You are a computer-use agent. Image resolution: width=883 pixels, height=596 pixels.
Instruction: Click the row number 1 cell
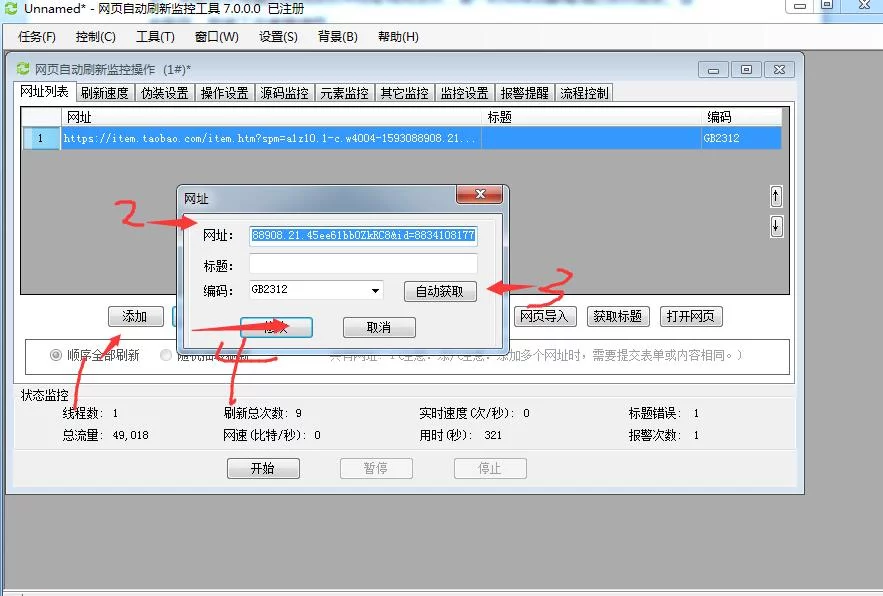tap(41, 138)
